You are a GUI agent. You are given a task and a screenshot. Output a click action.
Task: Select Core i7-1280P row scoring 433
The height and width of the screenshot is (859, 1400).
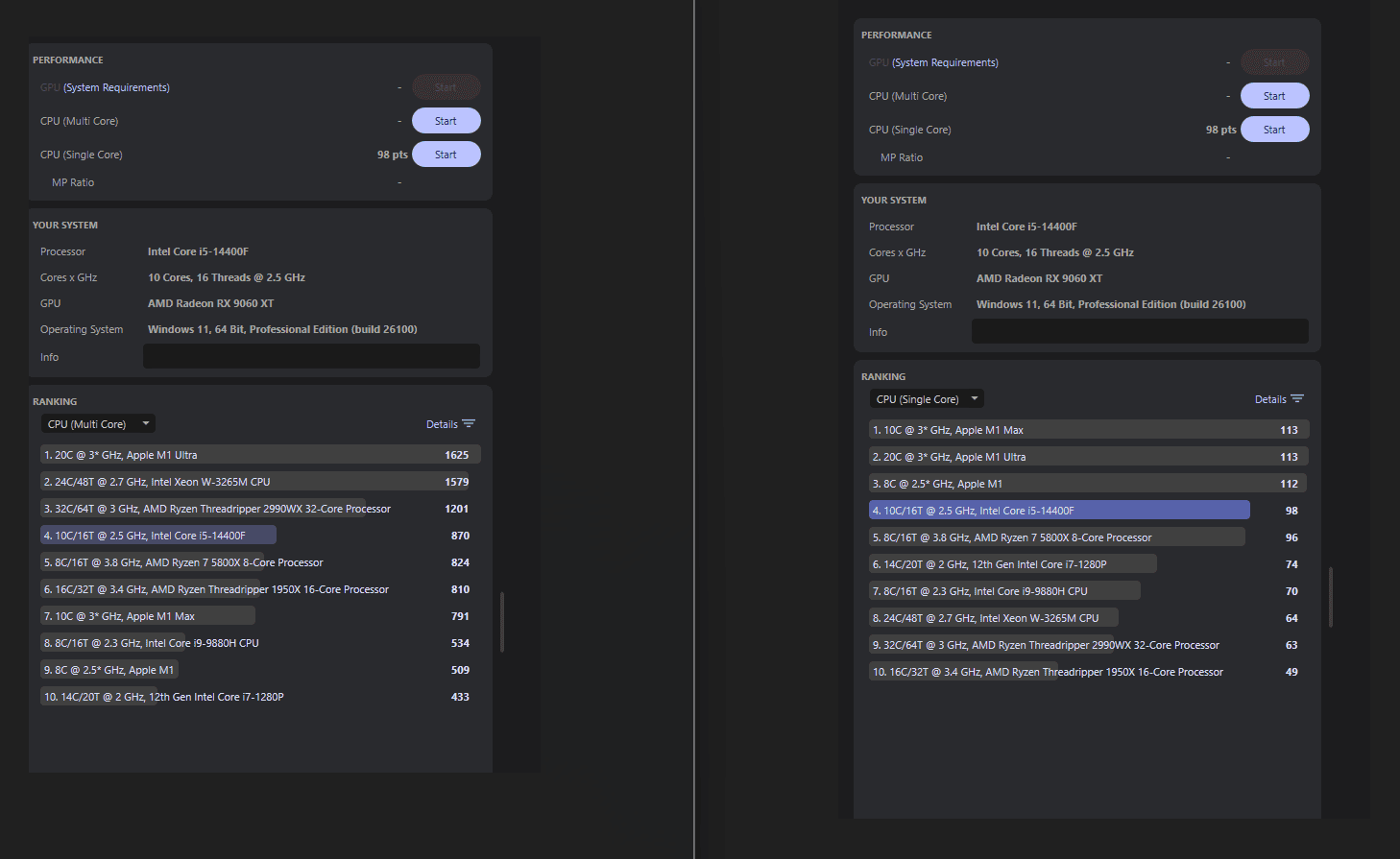click(260, 697)
